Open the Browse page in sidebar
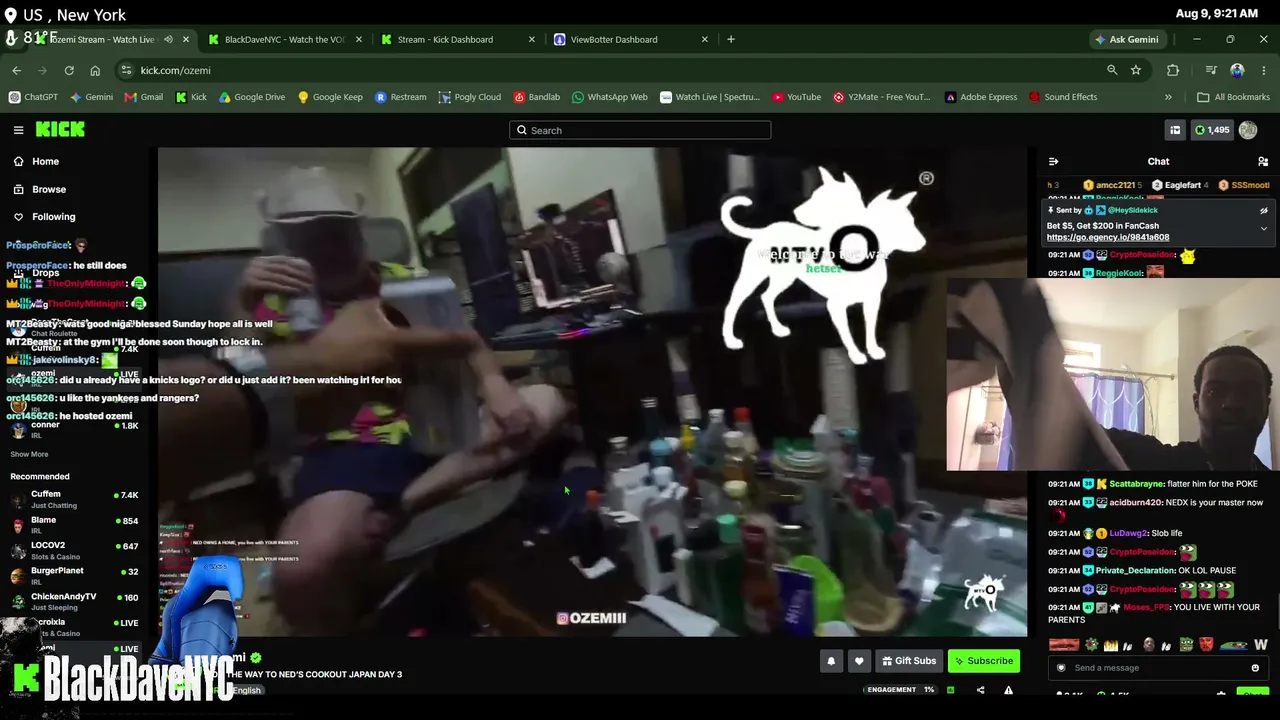1280x720 pixels. 48,189
